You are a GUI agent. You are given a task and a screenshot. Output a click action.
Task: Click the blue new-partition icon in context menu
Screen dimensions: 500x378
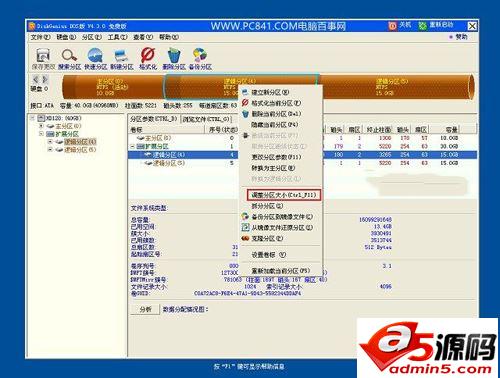pyautogui.click(x=245, y=92)
